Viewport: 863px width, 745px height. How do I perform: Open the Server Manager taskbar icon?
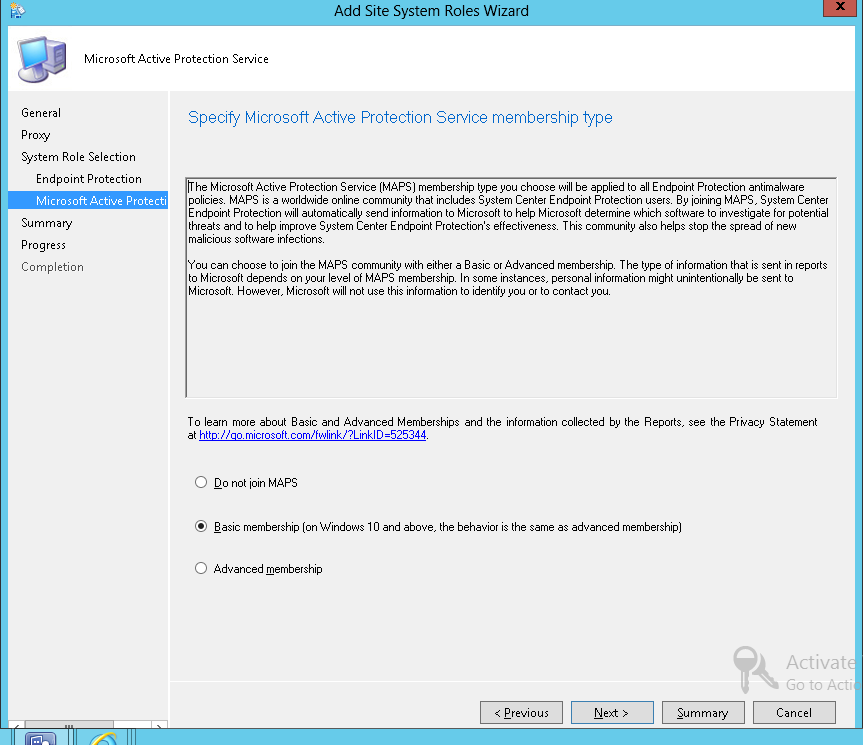40,738
